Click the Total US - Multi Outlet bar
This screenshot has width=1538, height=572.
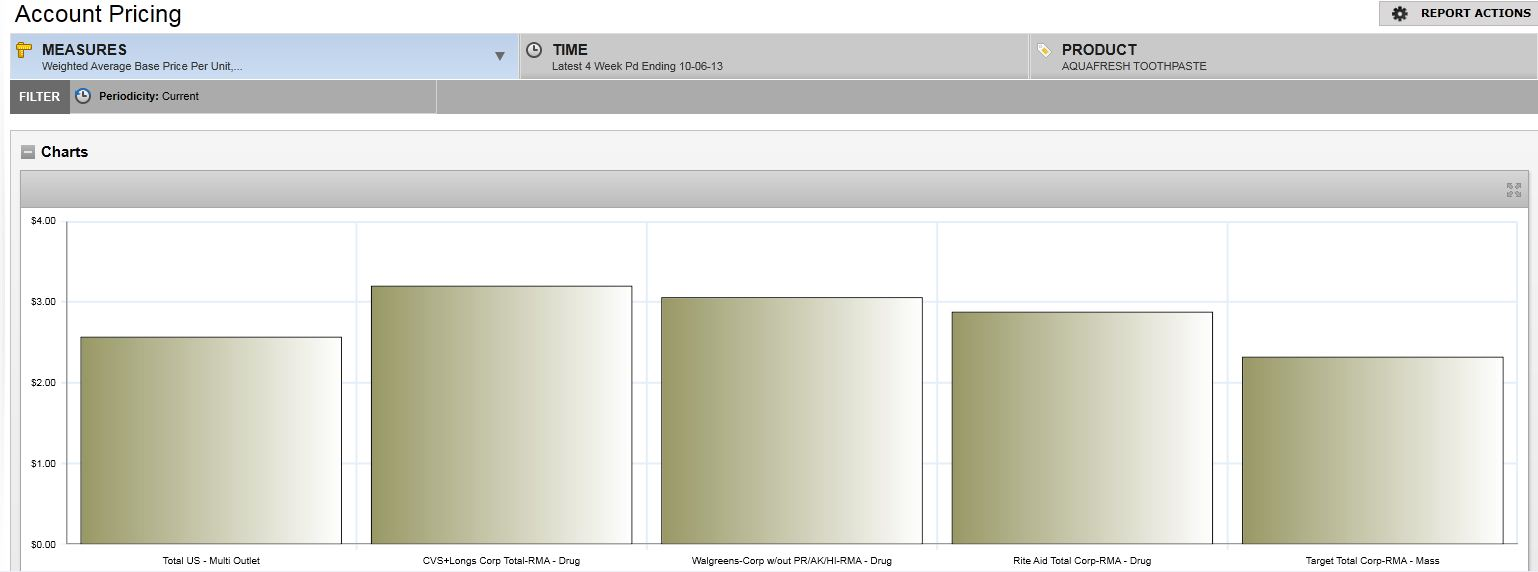(x=211, y=440)
